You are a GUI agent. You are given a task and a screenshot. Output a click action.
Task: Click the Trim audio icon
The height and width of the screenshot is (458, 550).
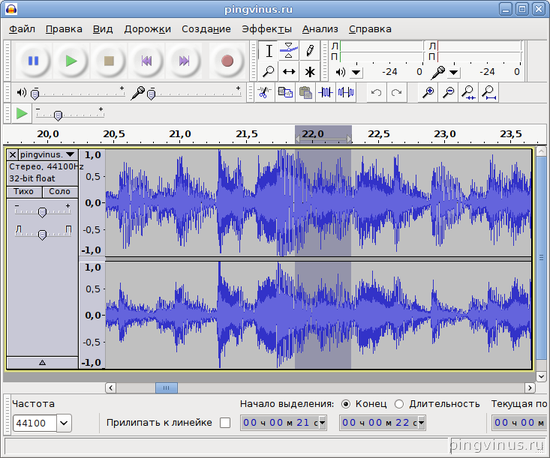coord(325,93)
